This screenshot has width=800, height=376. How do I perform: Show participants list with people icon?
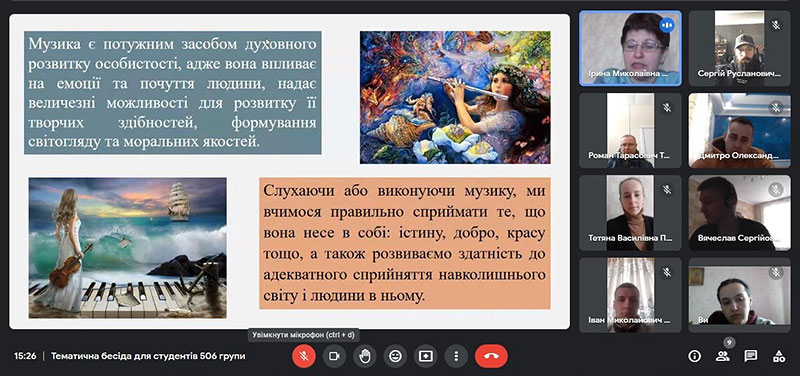click(722, 356)
